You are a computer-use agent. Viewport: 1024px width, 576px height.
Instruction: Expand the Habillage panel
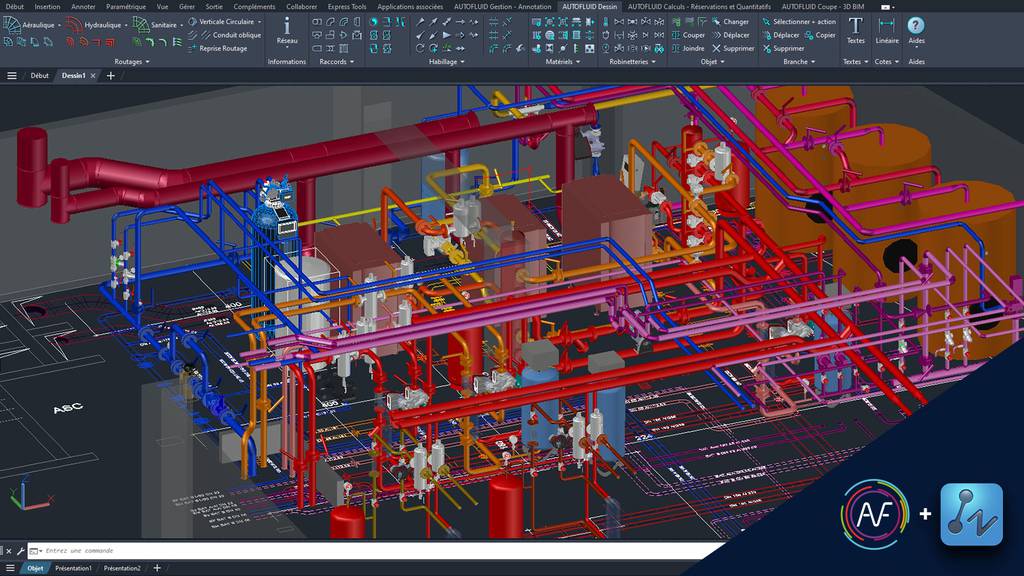tap(447, 61)
